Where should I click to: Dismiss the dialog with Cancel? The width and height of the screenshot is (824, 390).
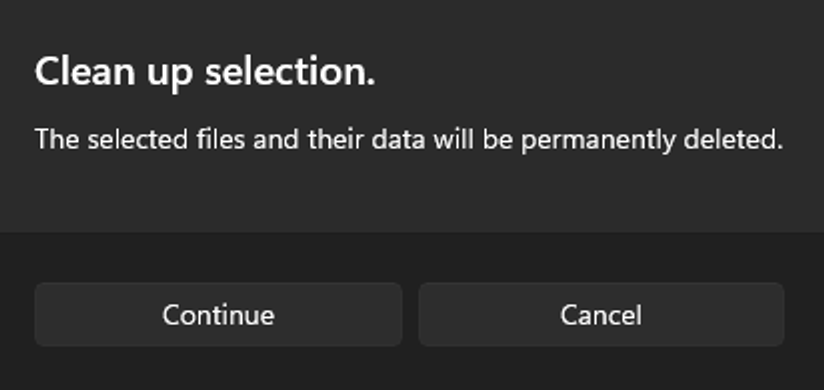click(601, 314)
